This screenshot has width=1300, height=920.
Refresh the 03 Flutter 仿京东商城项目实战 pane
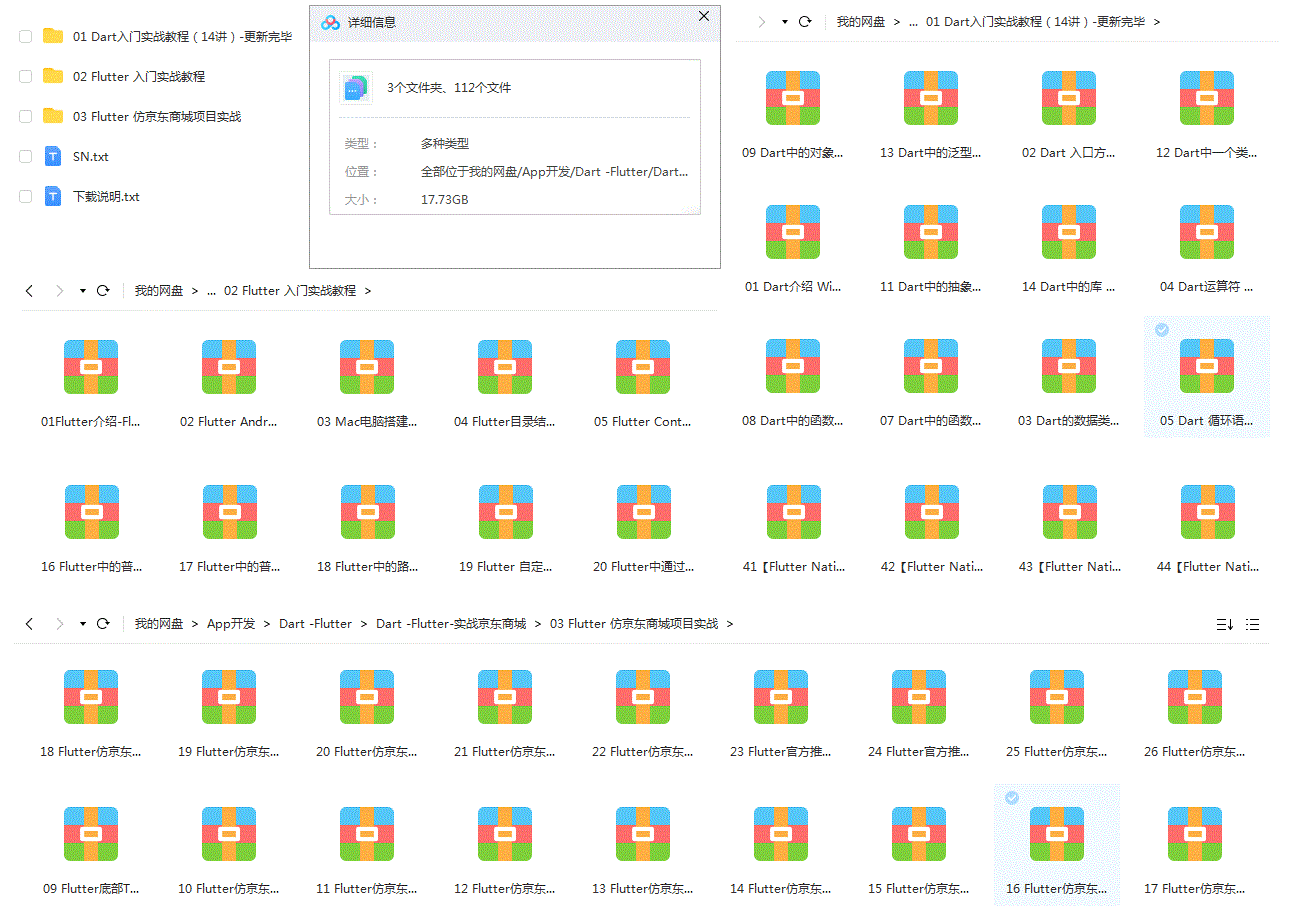pos(102,623)
